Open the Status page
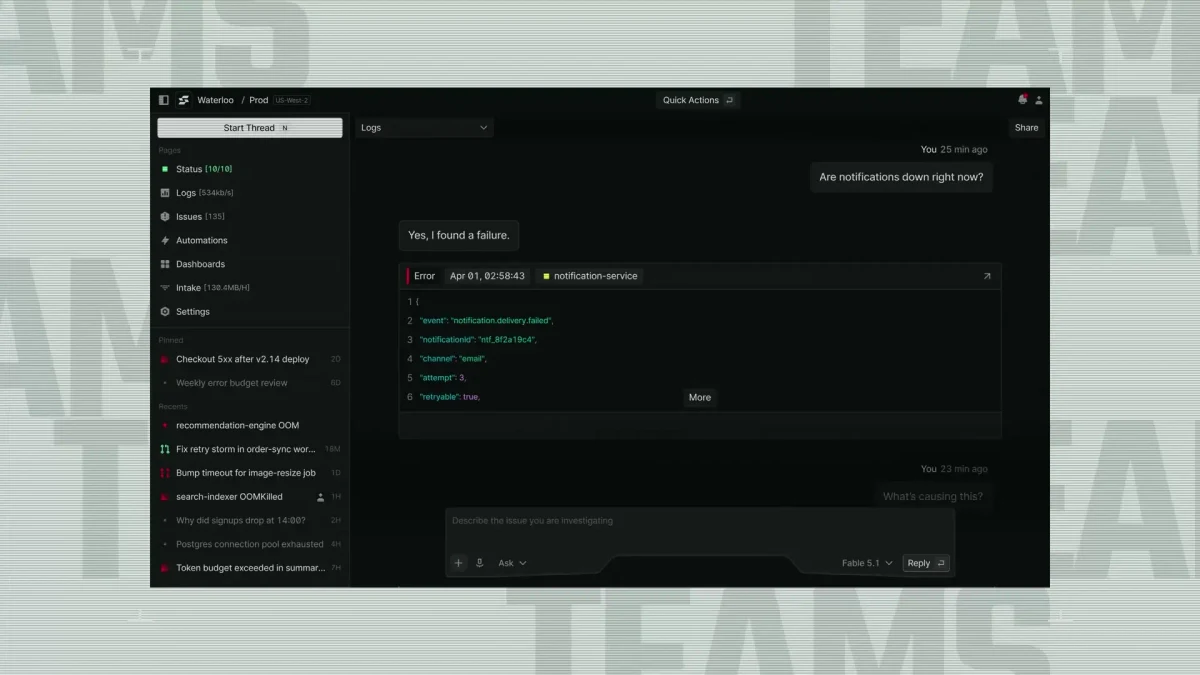The image size is (1200, 675). [x=204, y=169]
